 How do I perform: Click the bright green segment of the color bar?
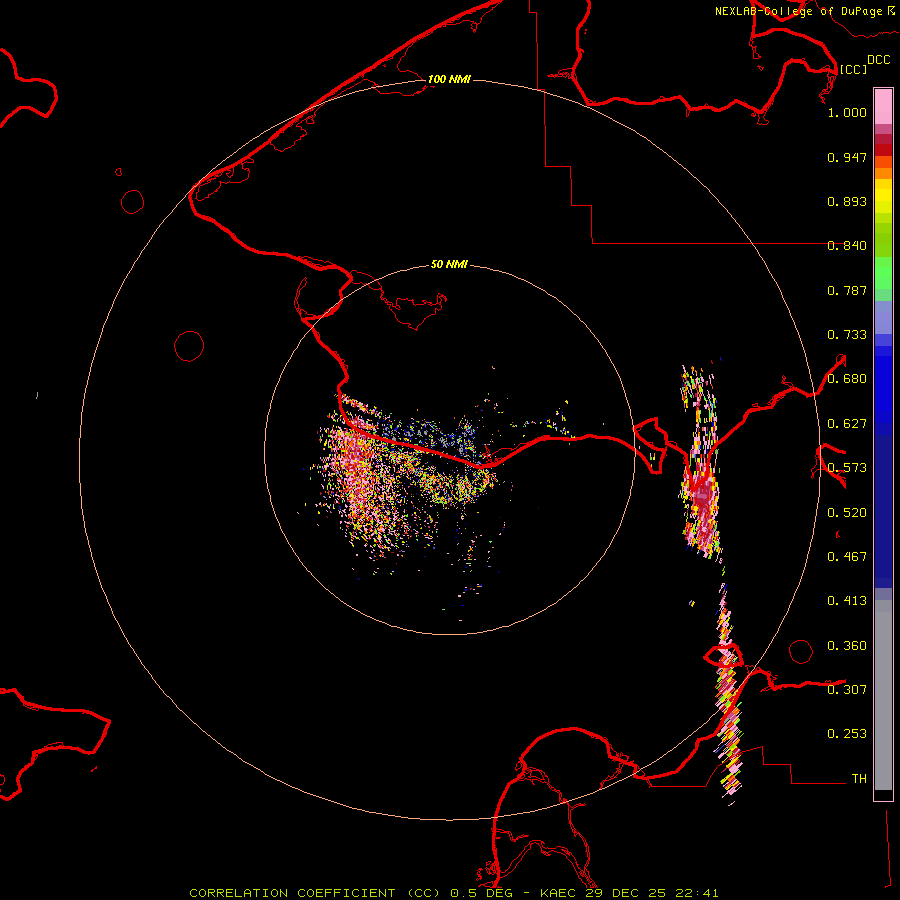pos(883,273)
